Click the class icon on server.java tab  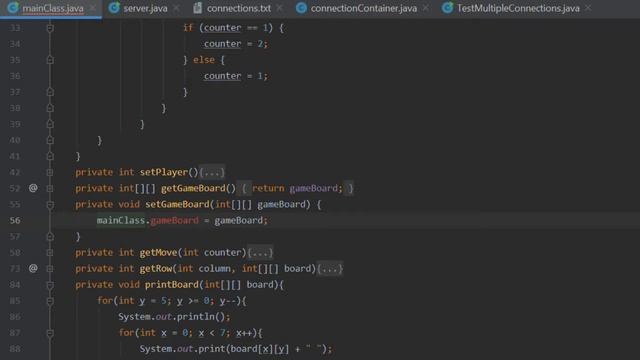[x=114, y=7]
